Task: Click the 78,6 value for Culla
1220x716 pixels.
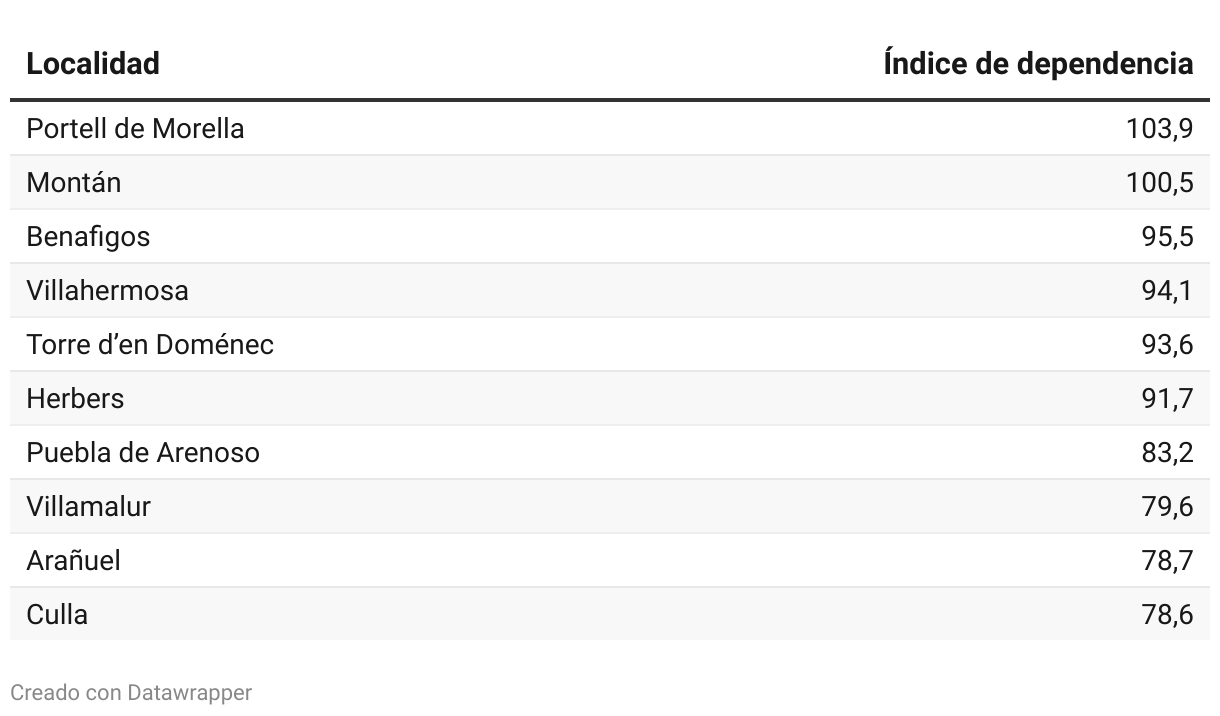Action: coord(1167,615)
